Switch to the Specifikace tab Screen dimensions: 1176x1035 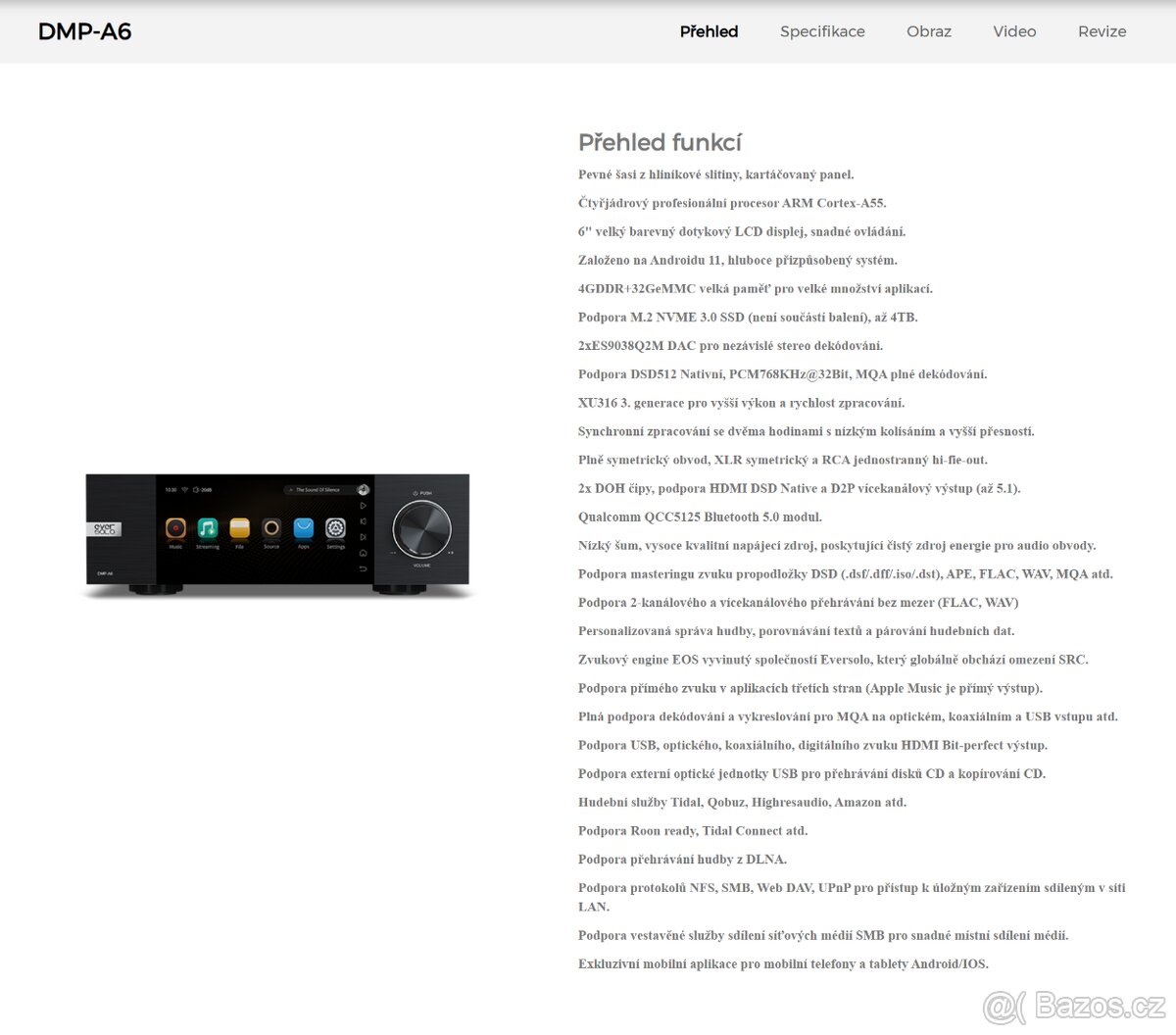[x=822, y=31]
